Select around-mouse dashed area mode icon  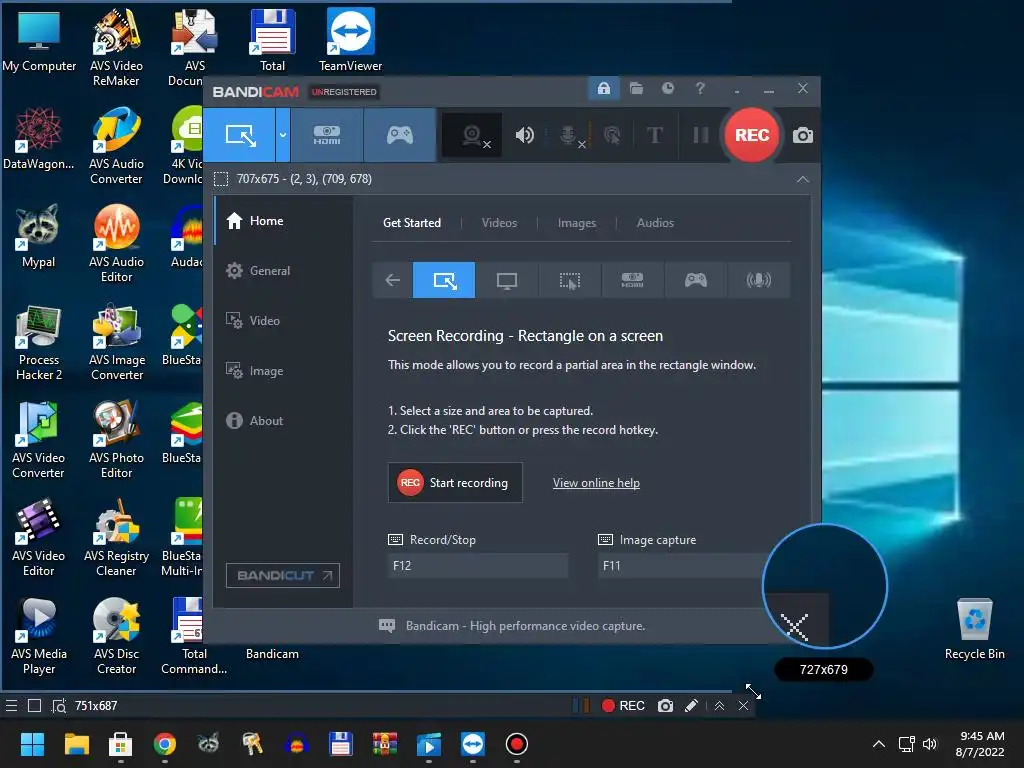pyautogui.click(x=569, y=280)
